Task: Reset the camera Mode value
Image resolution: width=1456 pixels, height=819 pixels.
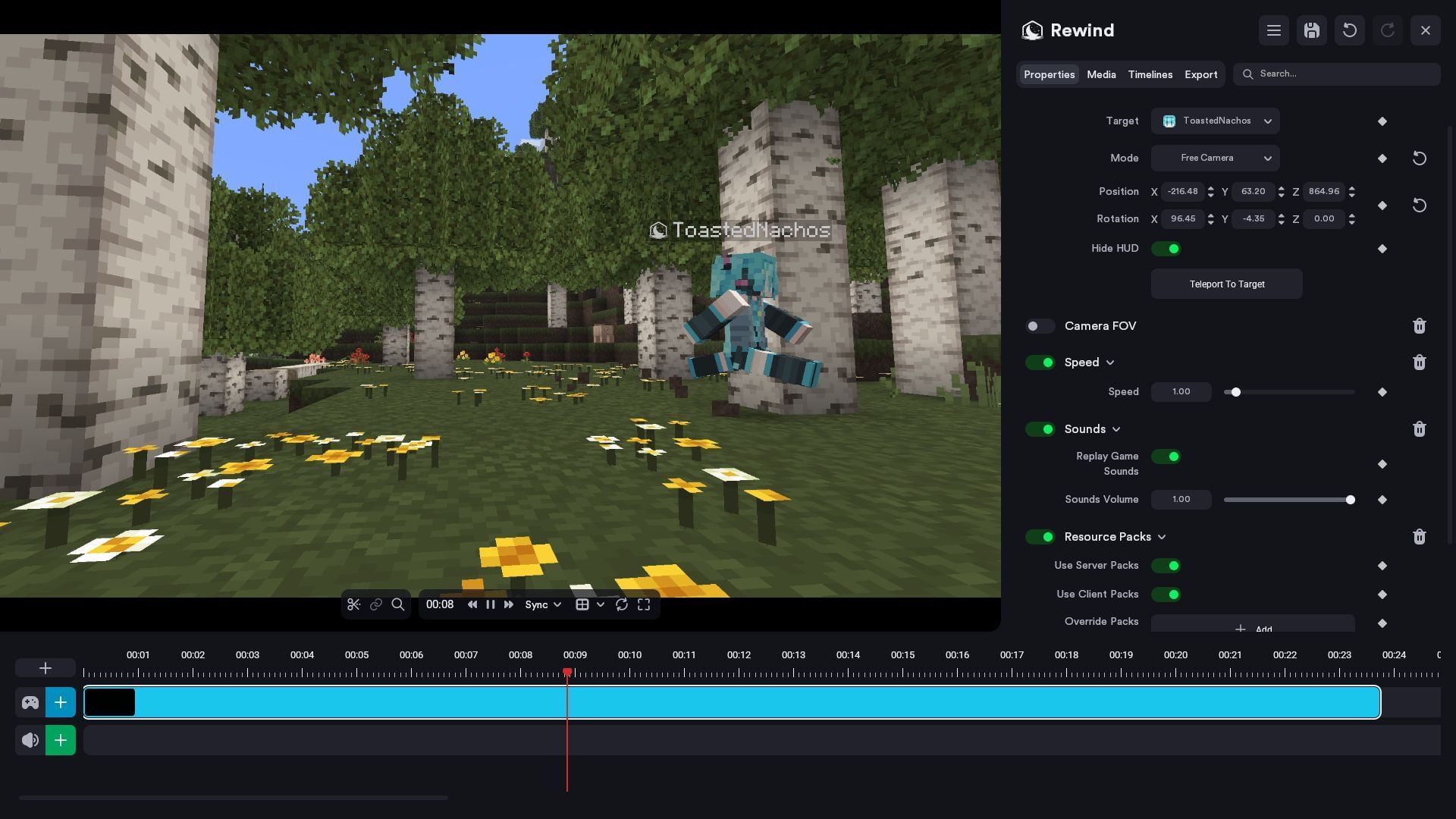Action: click(1420, 158)
